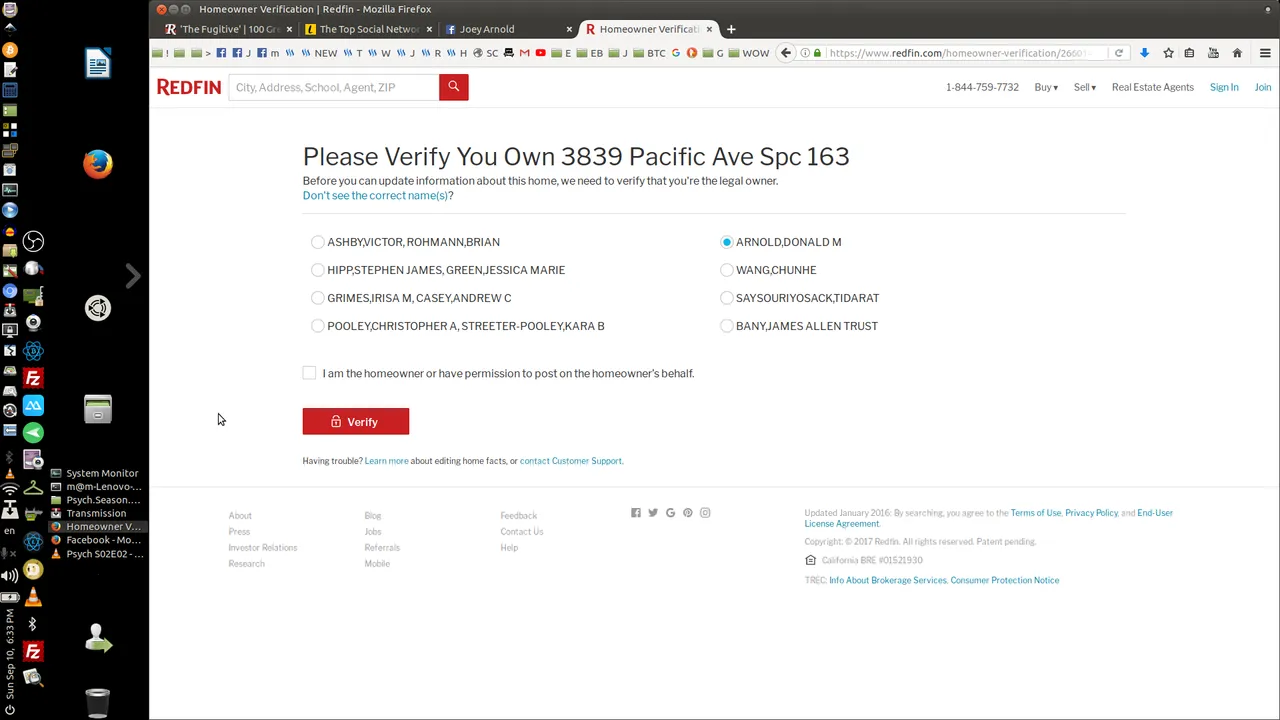This screenshot has height=720, width=1280.
Task: Open Real Estate Agents link
Action: (x=1153, y=87)
